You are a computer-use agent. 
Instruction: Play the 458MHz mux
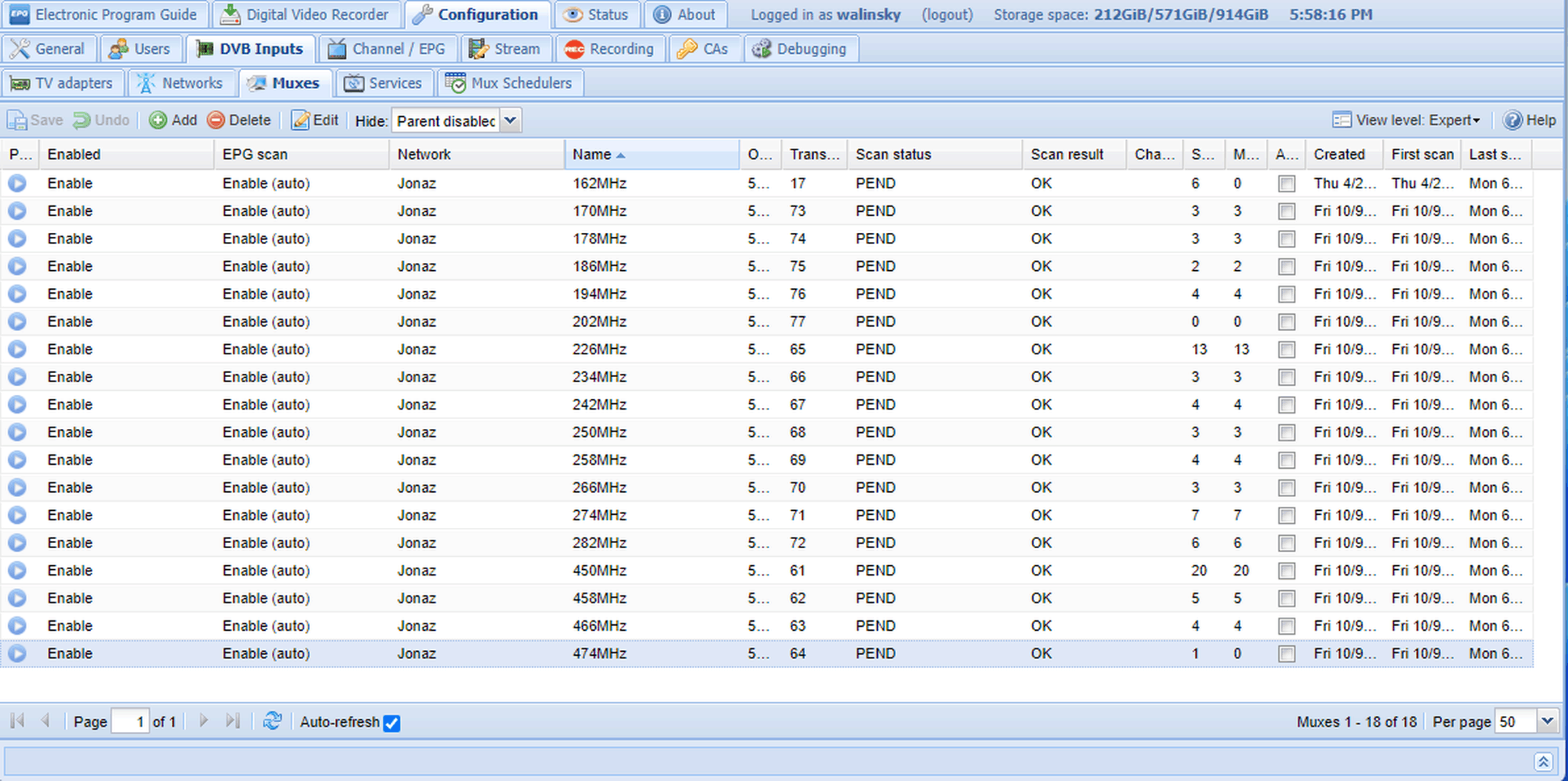[17, 598]
